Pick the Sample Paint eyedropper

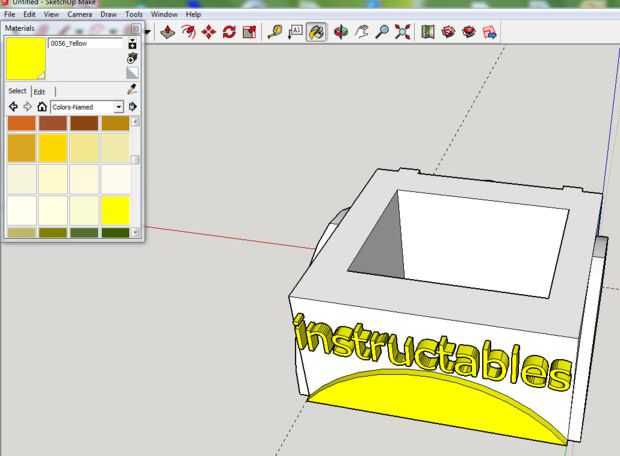(132, 89)
